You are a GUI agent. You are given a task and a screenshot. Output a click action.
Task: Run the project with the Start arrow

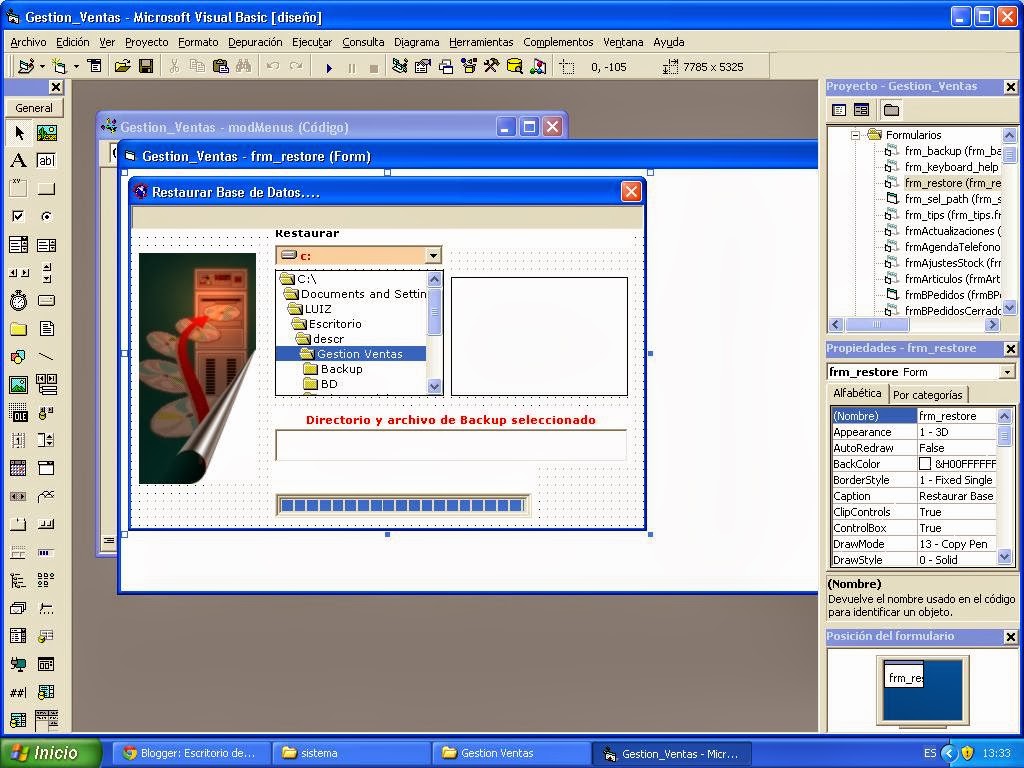[328, 66]
